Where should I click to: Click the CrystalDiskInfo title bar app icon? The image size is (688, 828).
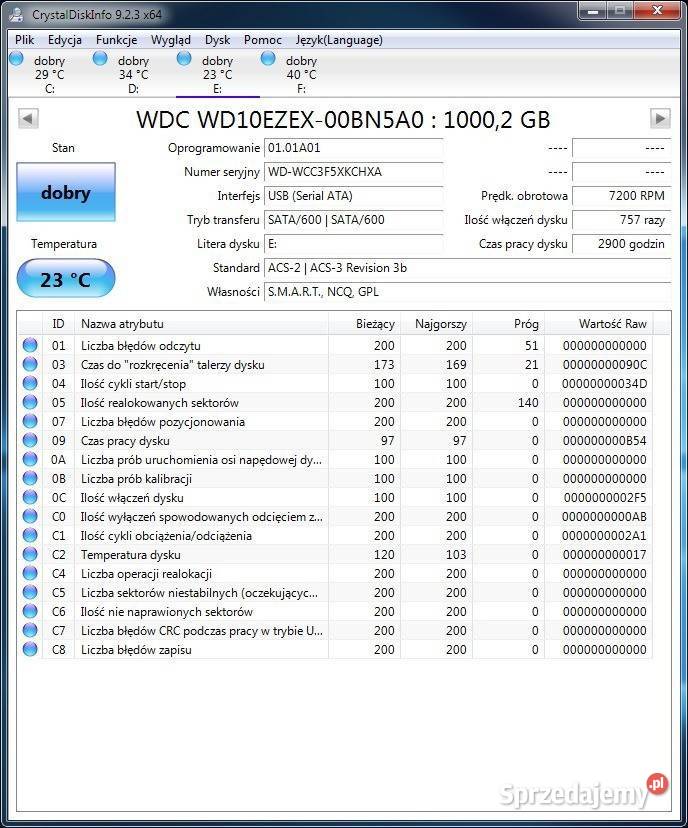click(x=17, y=14)
